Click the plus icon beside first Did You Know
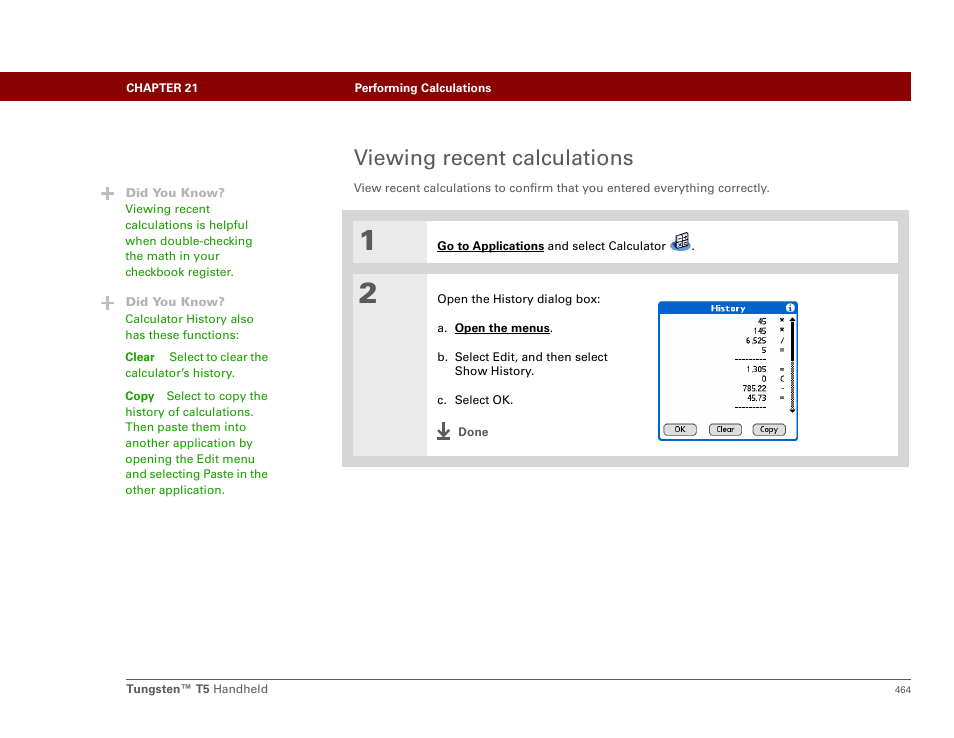 click(108, 193)
